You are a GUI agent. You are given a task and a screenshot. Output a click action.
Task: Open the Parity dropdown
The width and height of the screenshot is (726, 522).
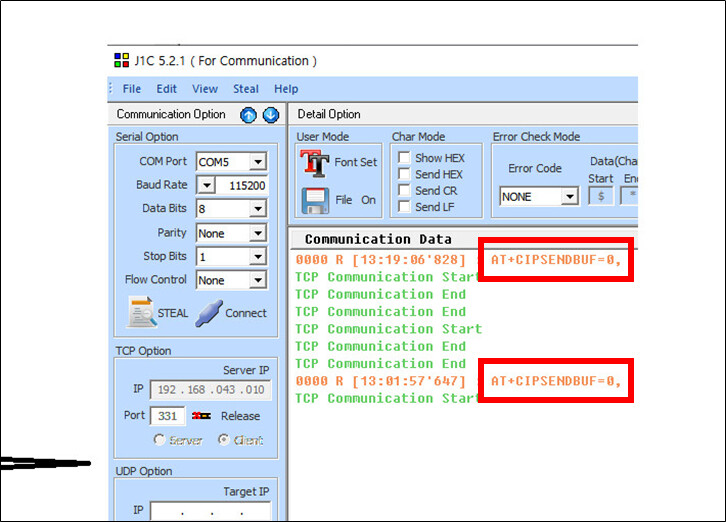pyautogui.click(x=258, y=233)
